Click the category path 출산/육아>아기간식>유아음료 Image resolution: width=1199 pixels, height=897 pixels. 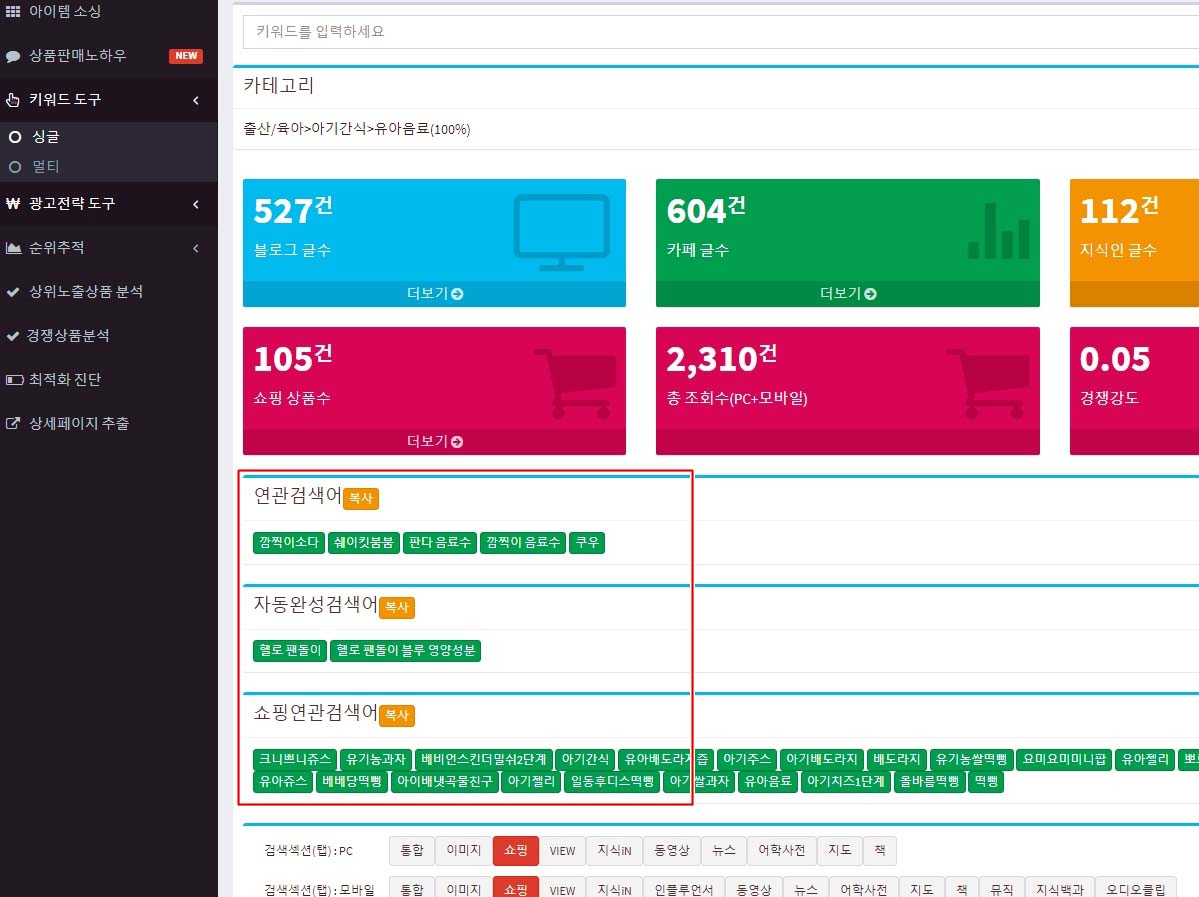point(356,129)
